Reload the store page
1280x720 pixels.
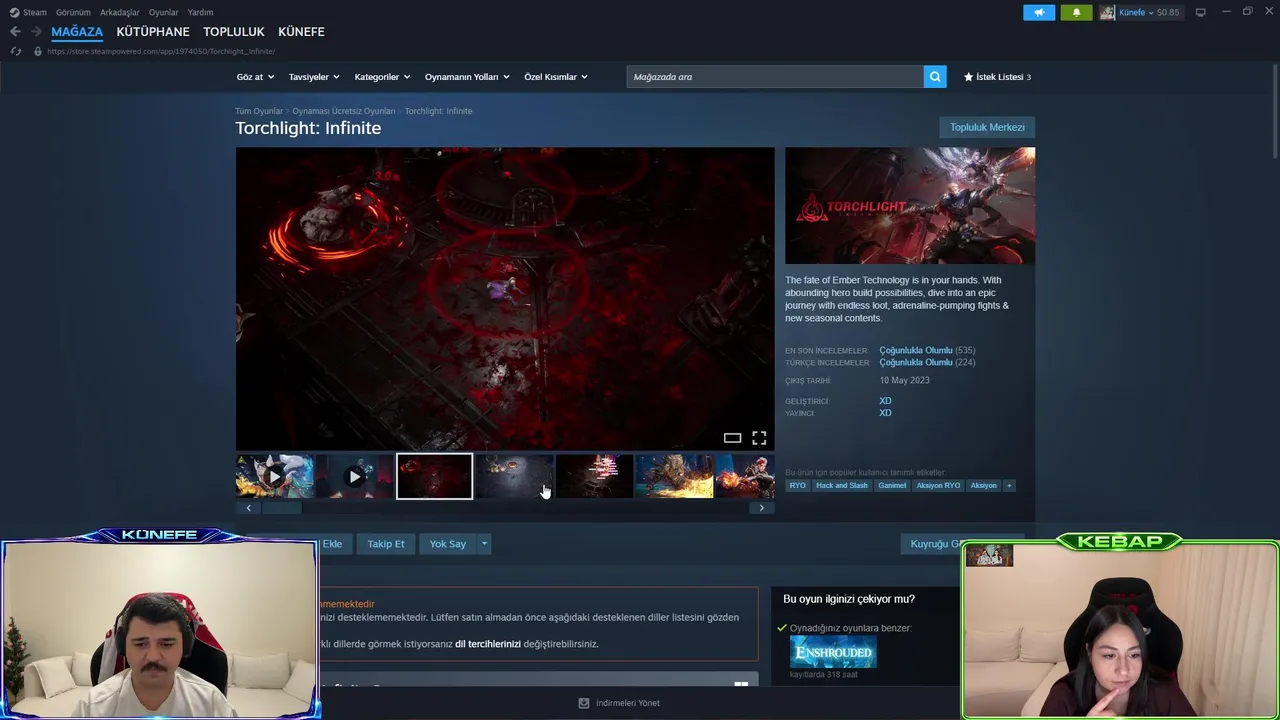(16, 51)
